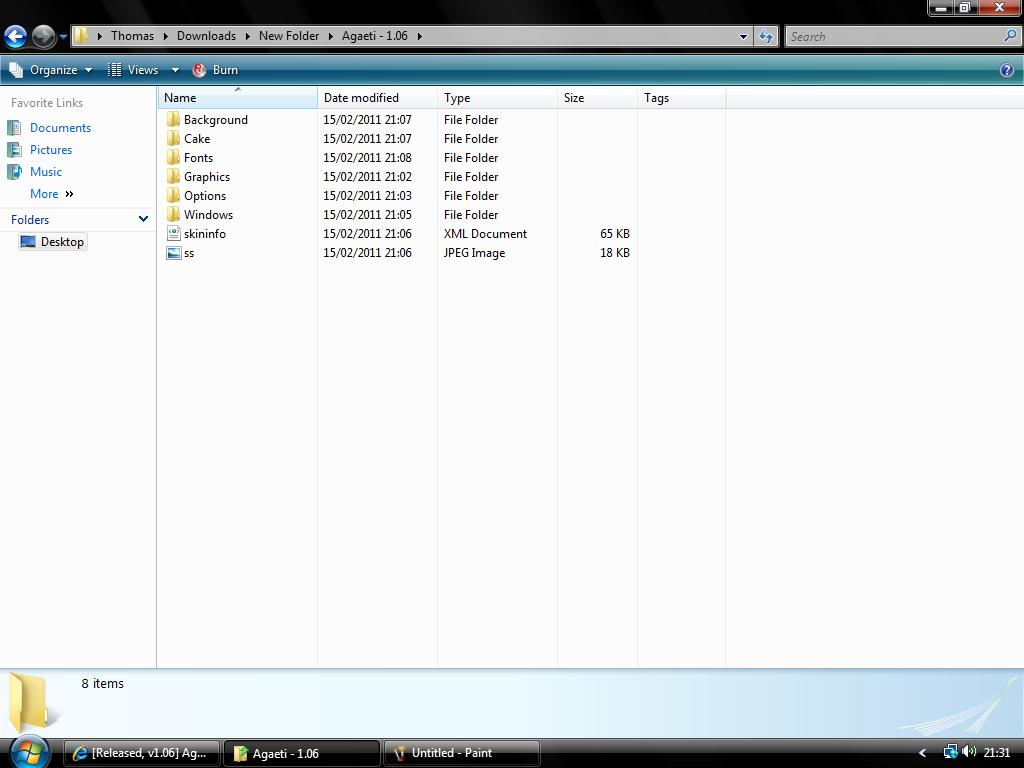Click the Music icon in Favorite Links
The height and width of the screenshot is (768, 1024).
(14, 172)
